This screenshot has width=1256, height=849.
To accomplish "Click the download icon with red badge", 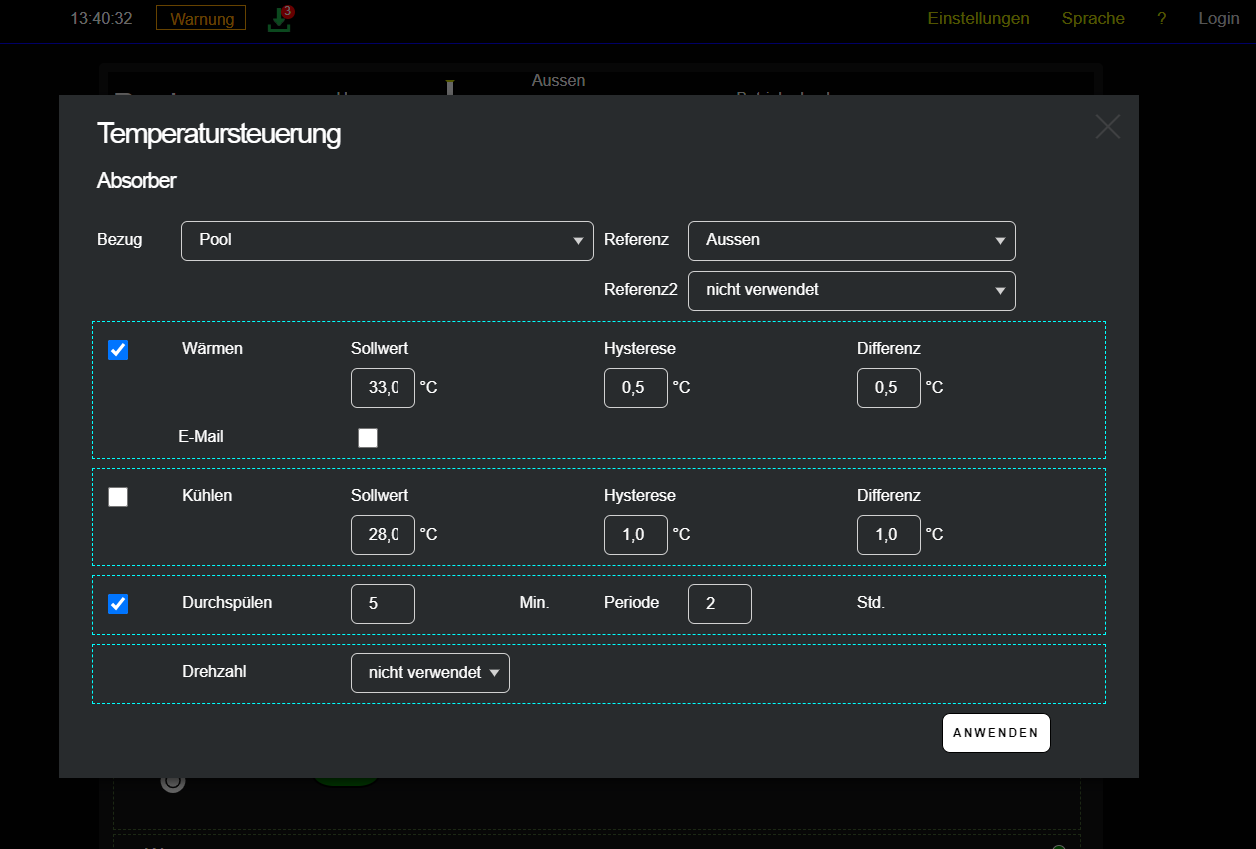I will click(x=280, y=19).
